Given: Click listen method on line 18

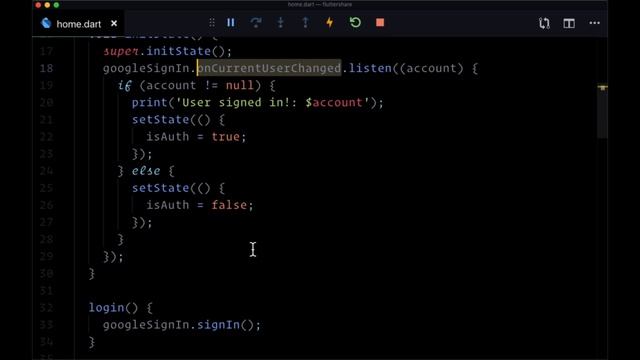Looking at the screenshot, I should coord(370,68).
